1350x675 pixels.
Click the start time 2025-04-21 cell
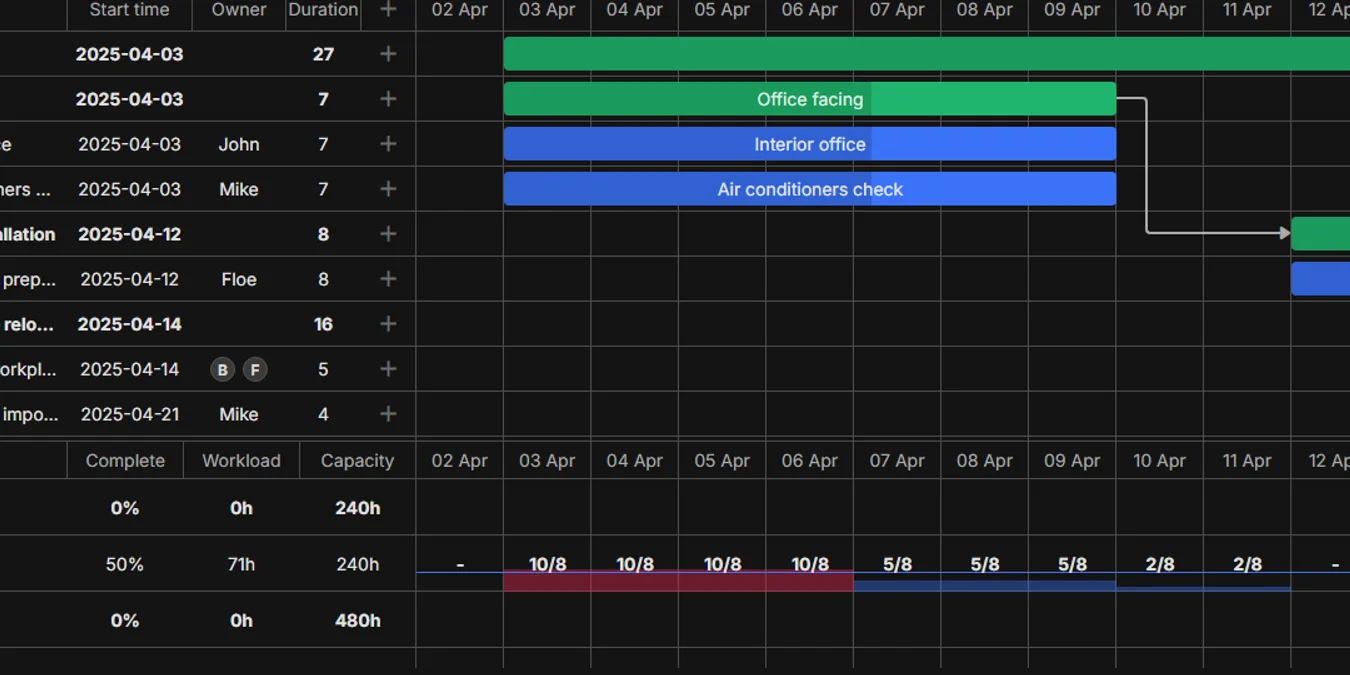(x=129, y=414)
